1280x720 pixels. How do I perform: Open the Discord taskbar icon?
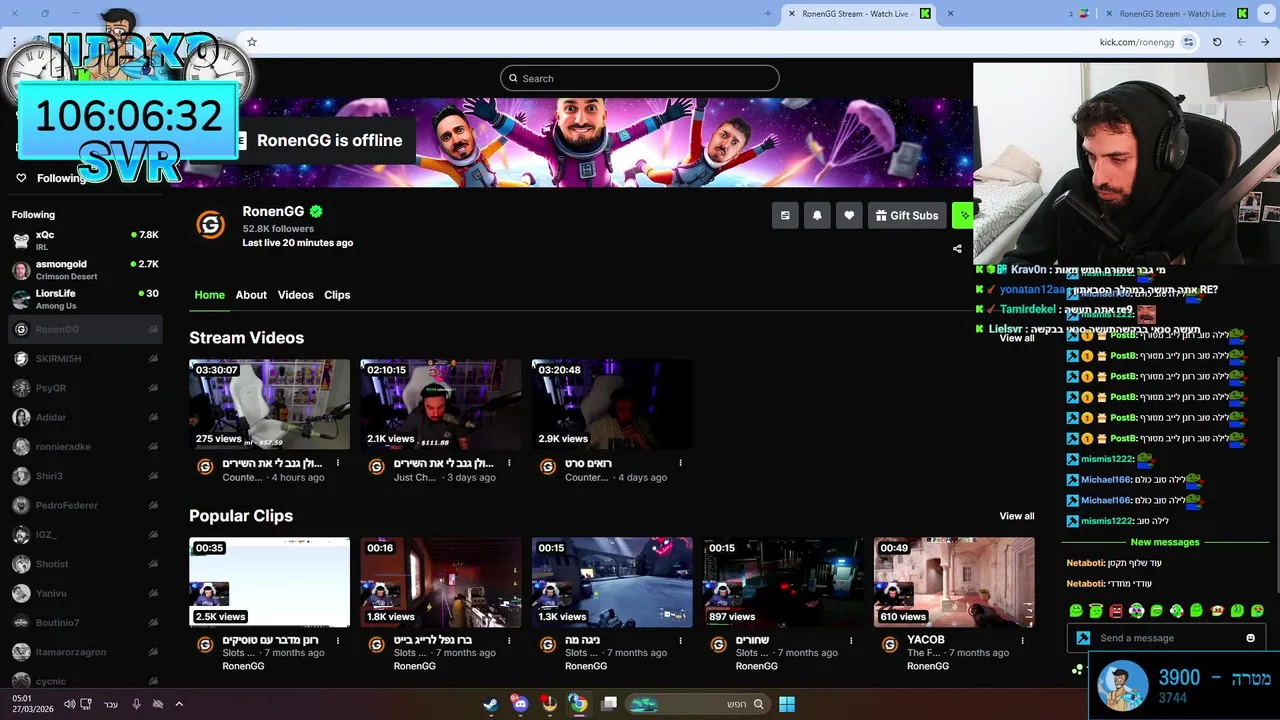520,704
